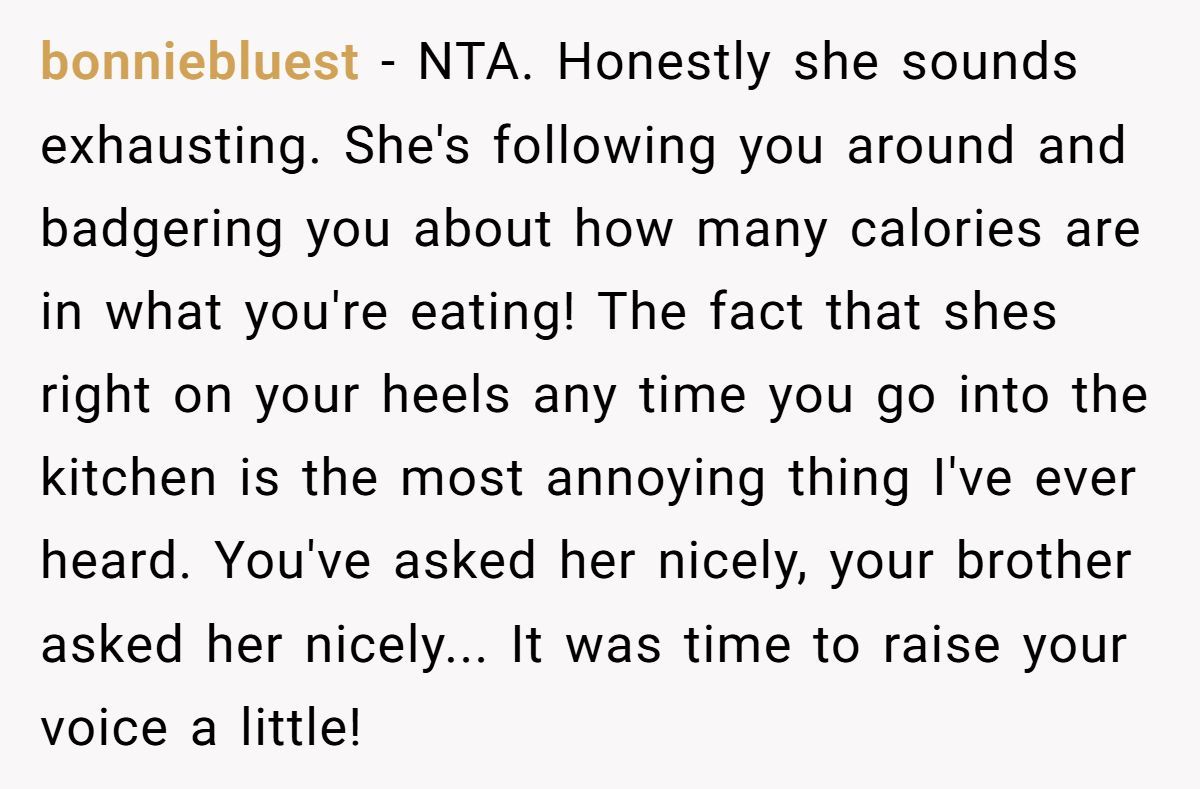Open the bonniebluest user profile link

tap(199, 63)
